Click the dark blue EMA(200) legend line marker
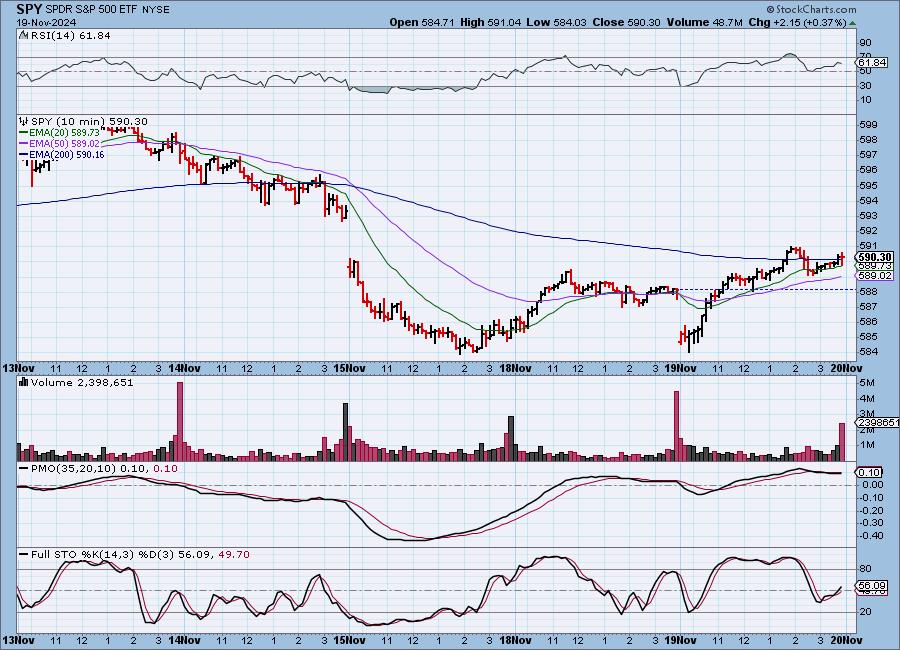Screen dimensions: 900x650 pyautogui.click(x=24, y=154)
